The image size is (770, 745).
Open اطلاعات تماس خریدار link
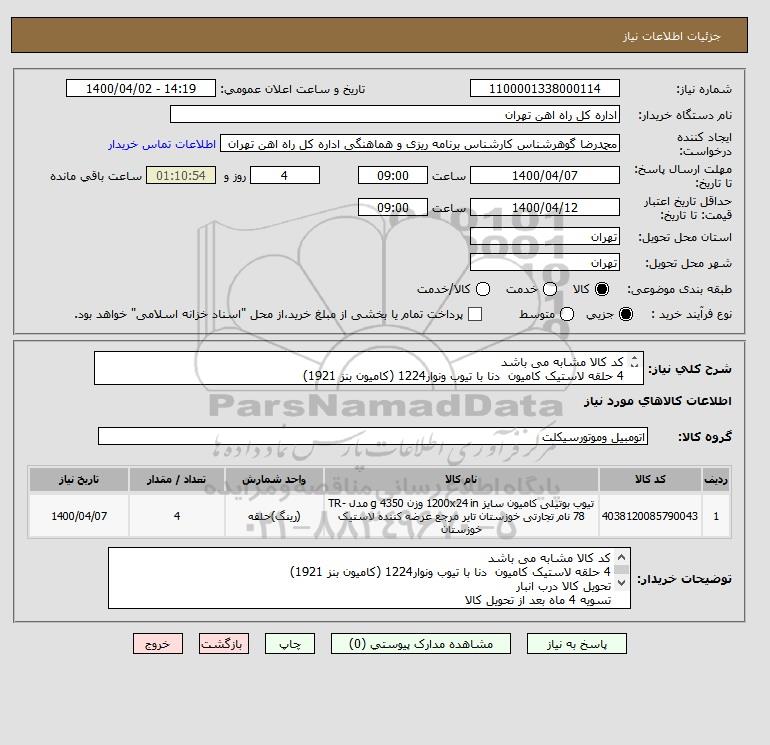click(162, 144)
